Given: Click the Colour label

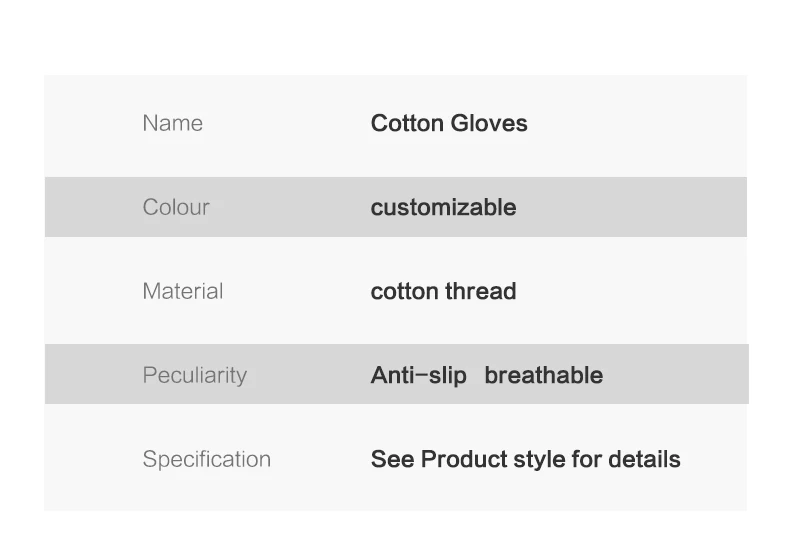Looking at the screenshot, I should coord(176,207).
